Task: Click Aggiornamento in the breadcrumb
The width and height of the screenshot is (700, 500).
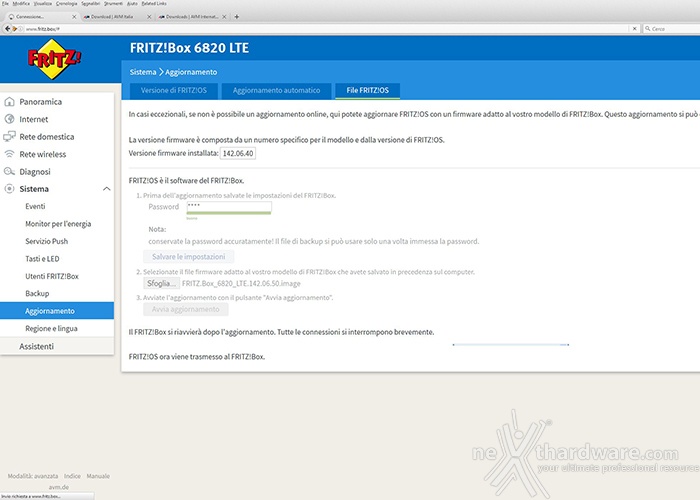Action: [x=191, y=72]
